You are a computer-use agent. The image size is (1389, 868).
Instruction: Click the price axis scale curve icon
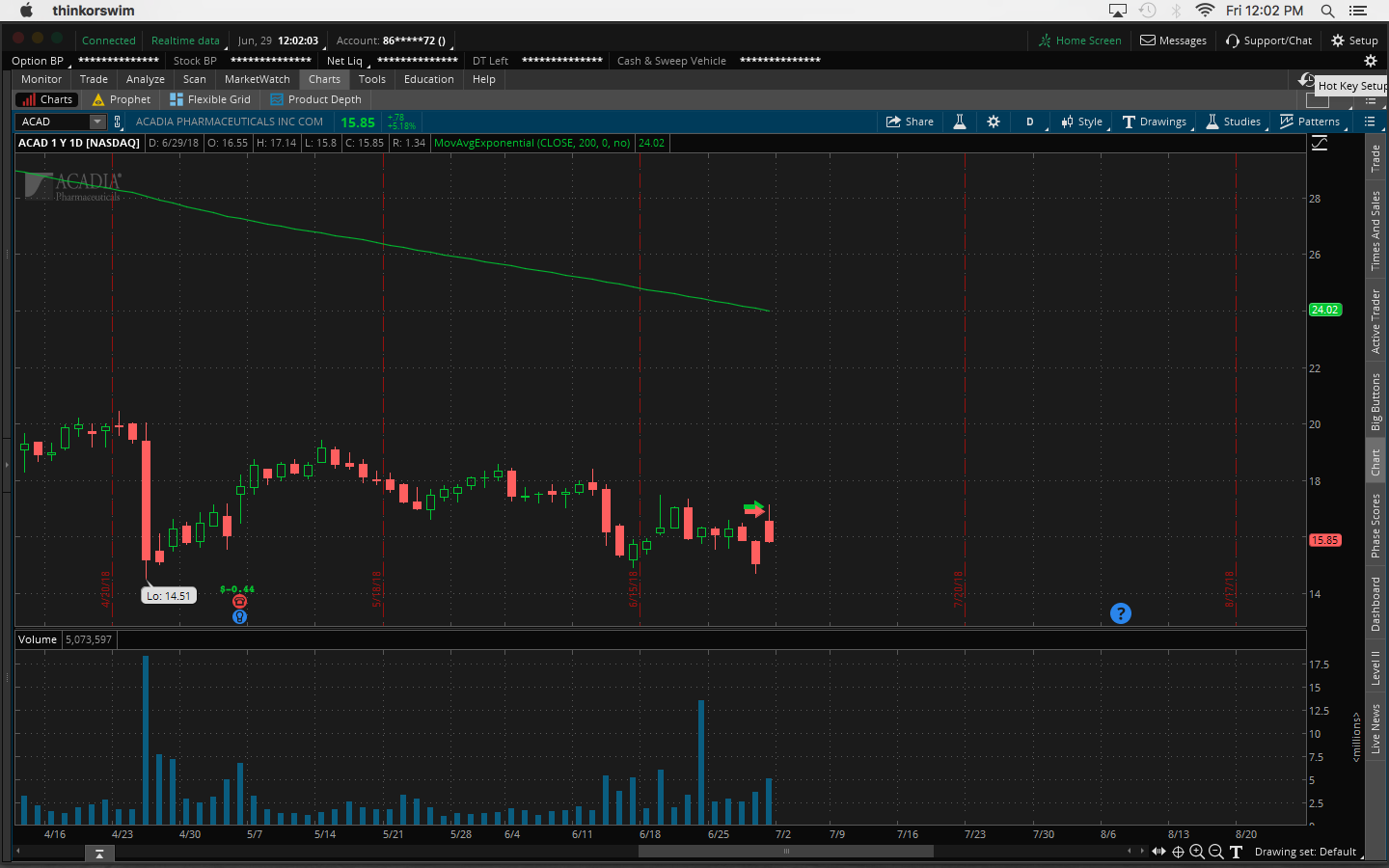pyautogui.click(x=1320, y=143)
